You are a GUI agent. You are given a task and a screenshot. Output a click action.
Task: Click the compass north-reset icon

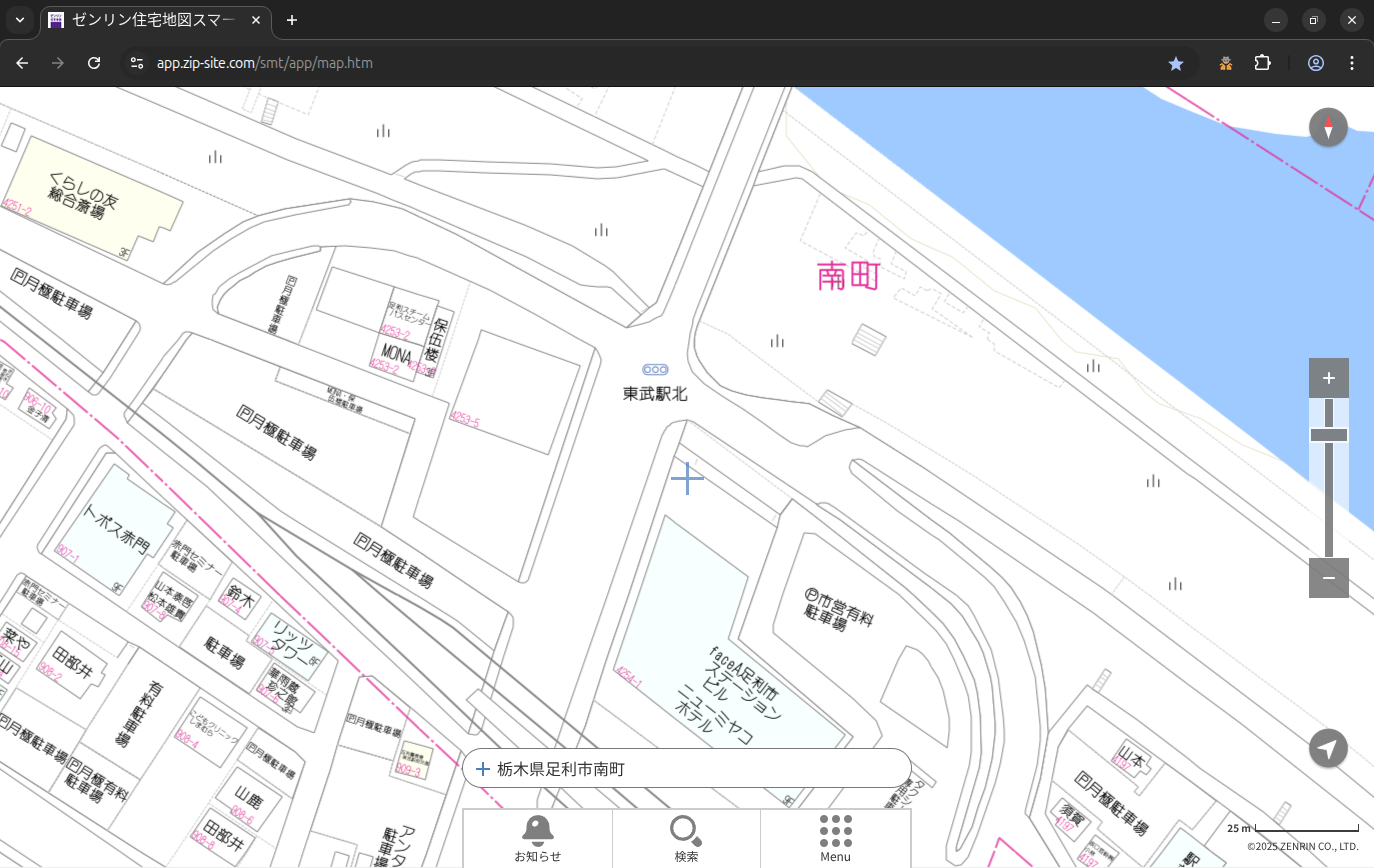tap(1328, 128)
